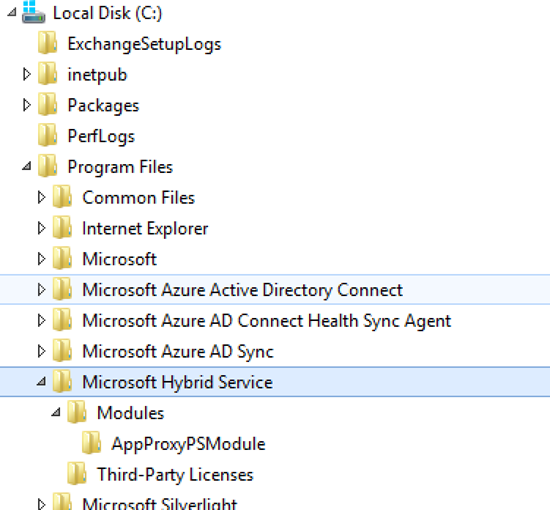Image resolution: width=550 pixels, height=510 pixels.
Task: Expand the Common Files folder
Action: (41, 197)
